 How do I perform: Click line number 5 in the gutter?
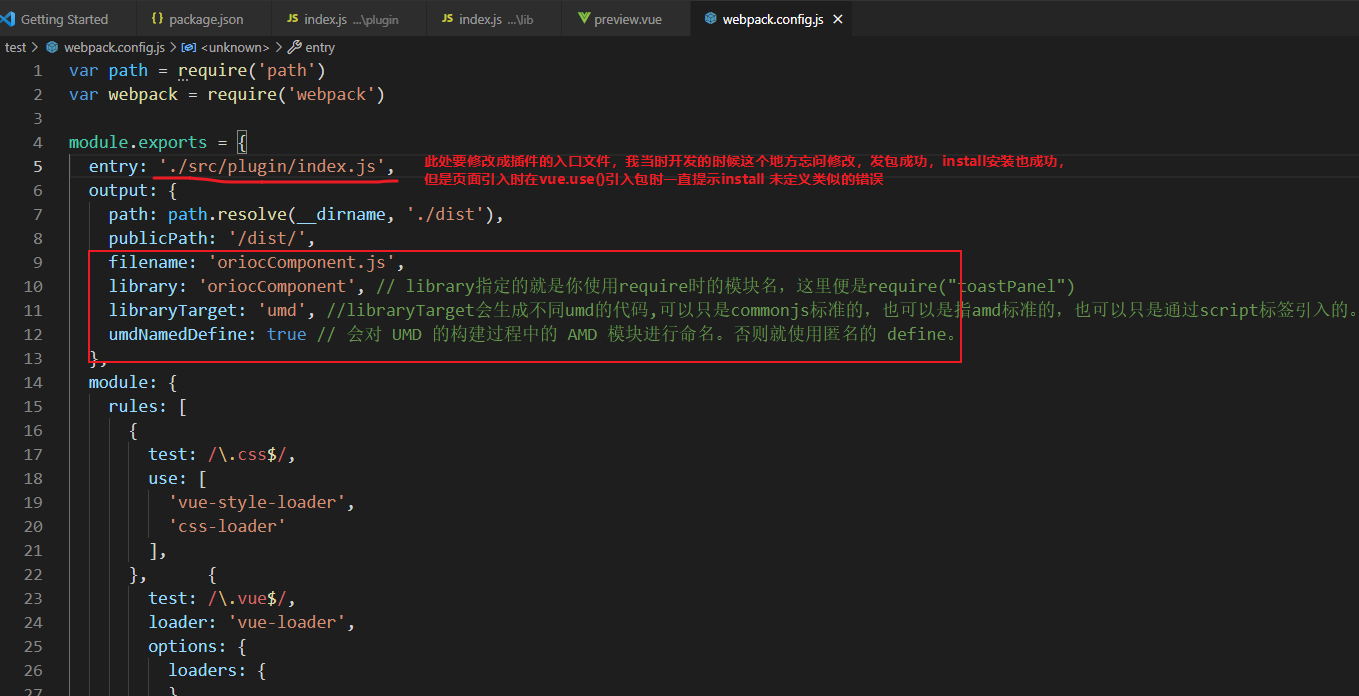[37, 167]
